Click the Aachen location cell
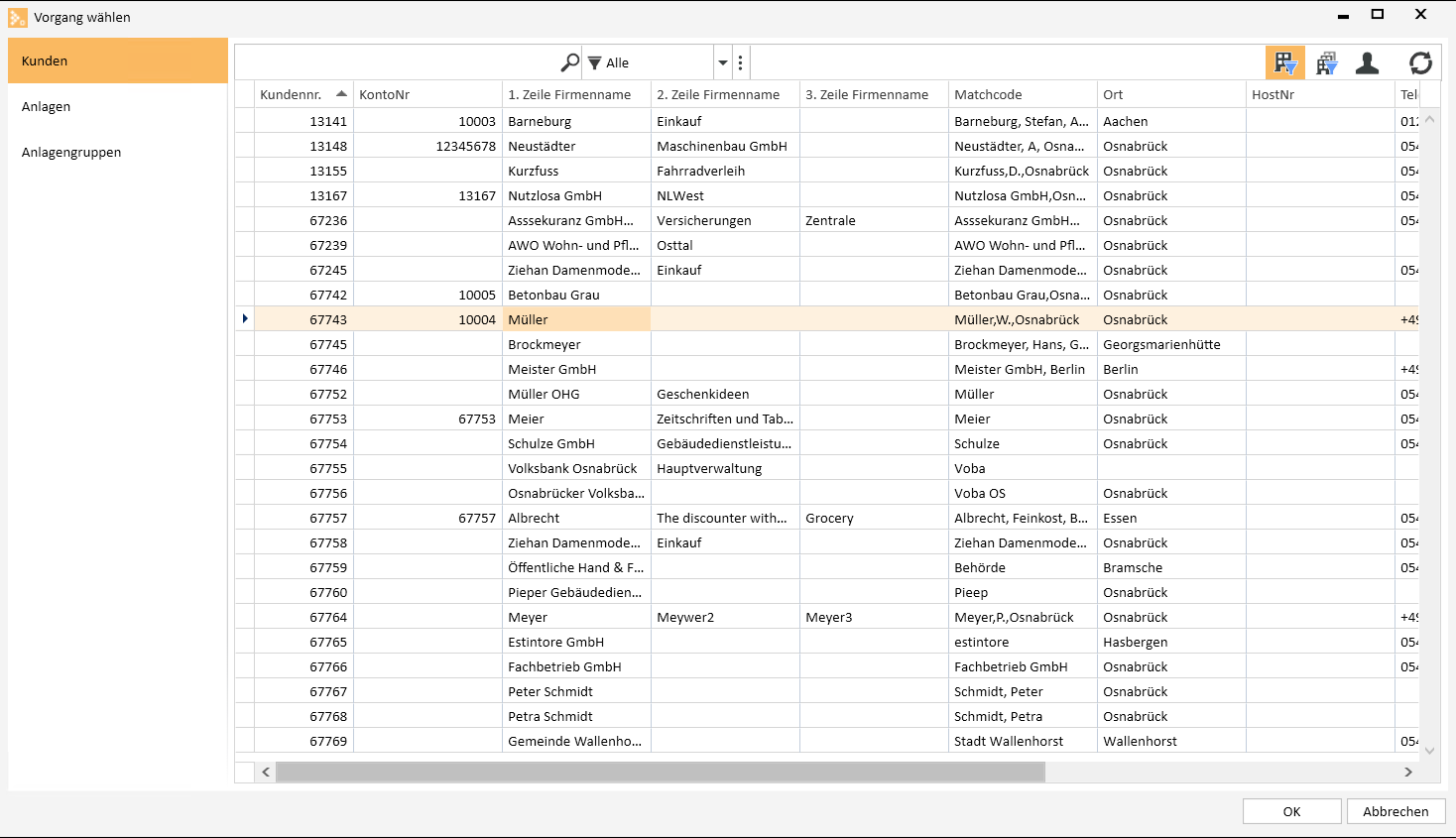Image resolution: width=1456 pixels, height=838 pixels. pos(1171,121)
